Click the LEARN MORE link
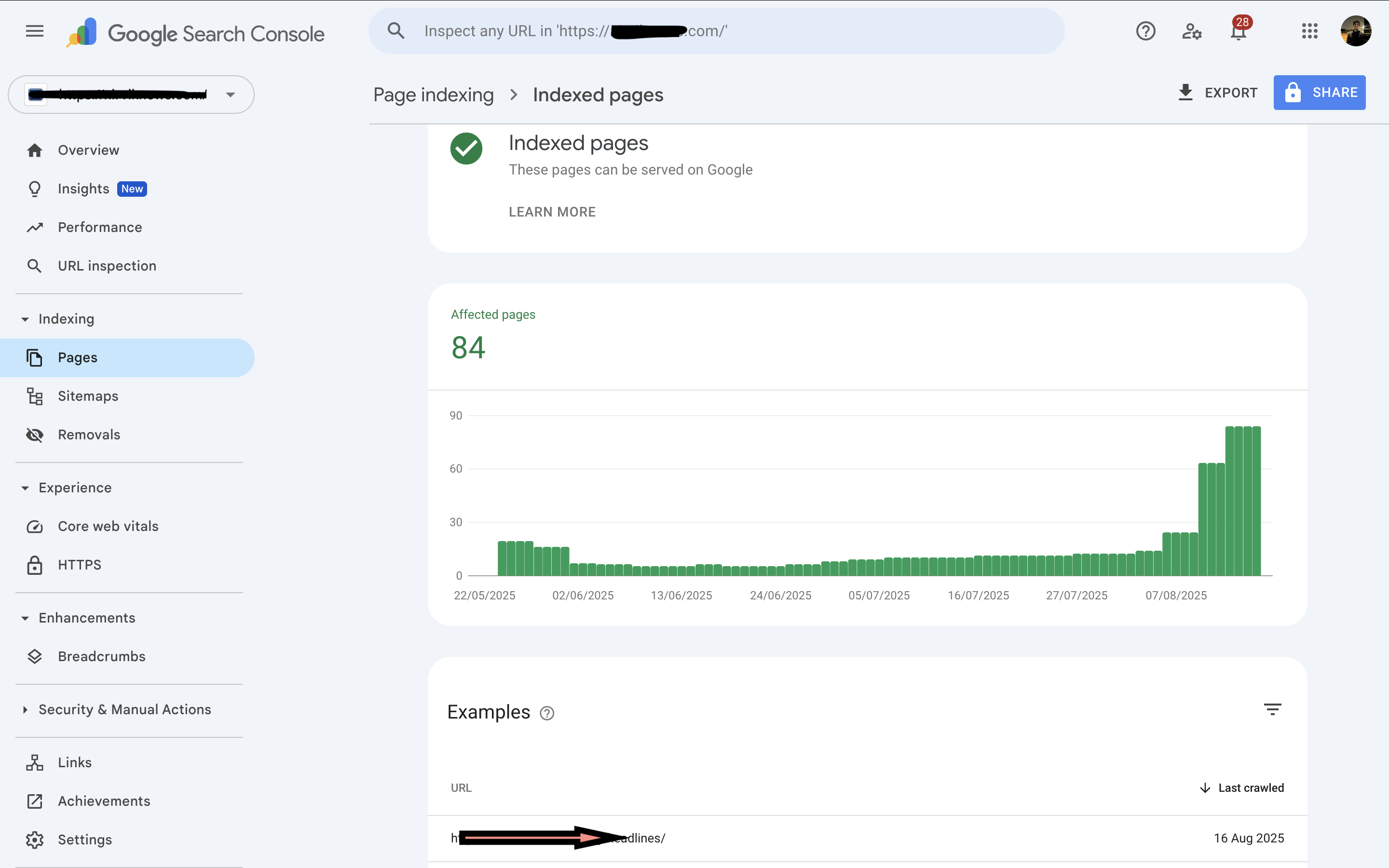1389x868 pixels. click(552, 212)
